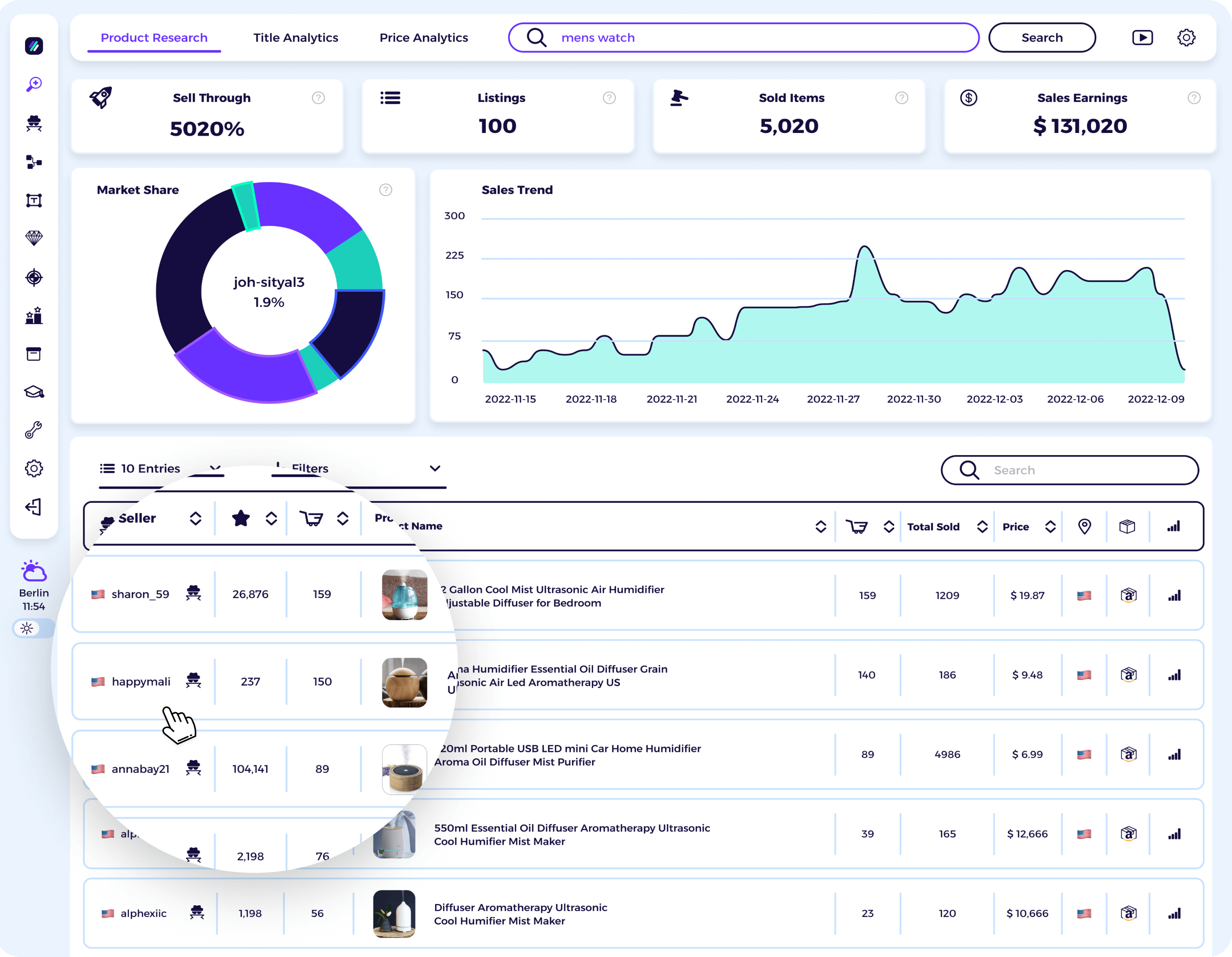Open seller alphexiic
This screenshot has width=1232, height=957.
tap(143, 913)
